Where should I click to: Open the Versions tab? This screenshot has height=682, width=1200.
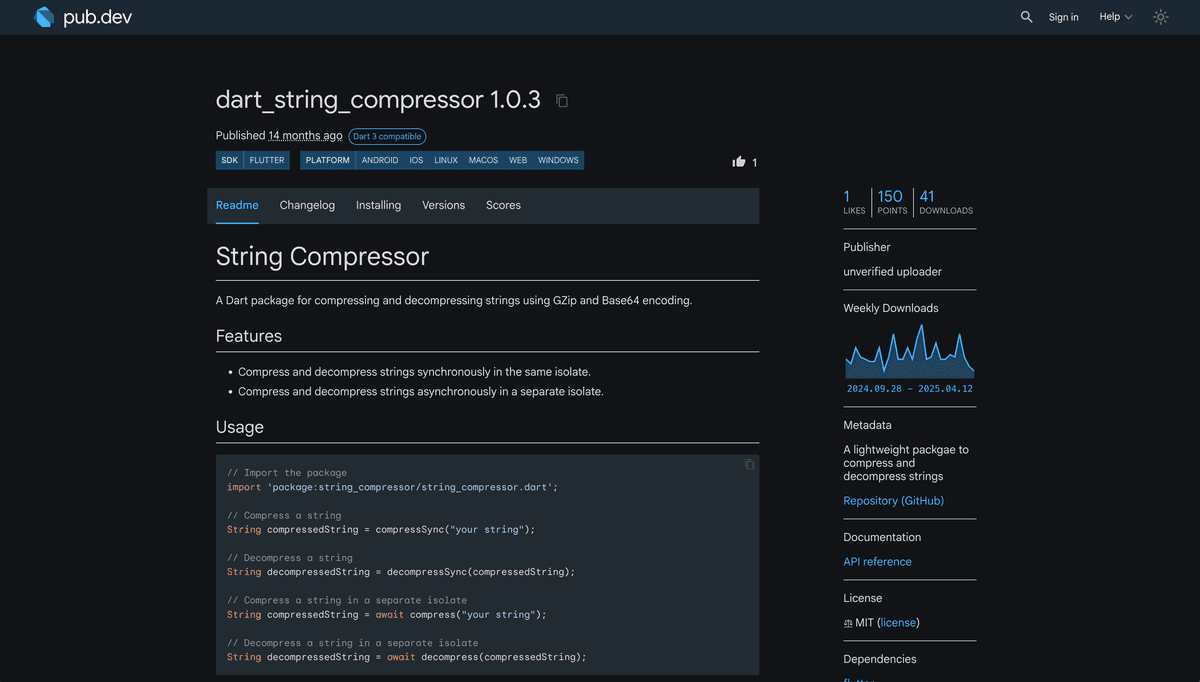point(443,205)
